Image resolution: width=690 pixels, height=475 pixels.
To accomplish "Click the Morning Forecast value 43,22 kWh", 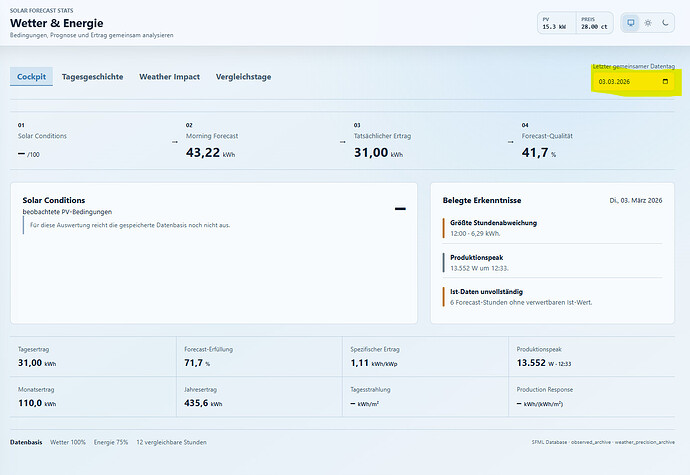I will click(210, 153).
